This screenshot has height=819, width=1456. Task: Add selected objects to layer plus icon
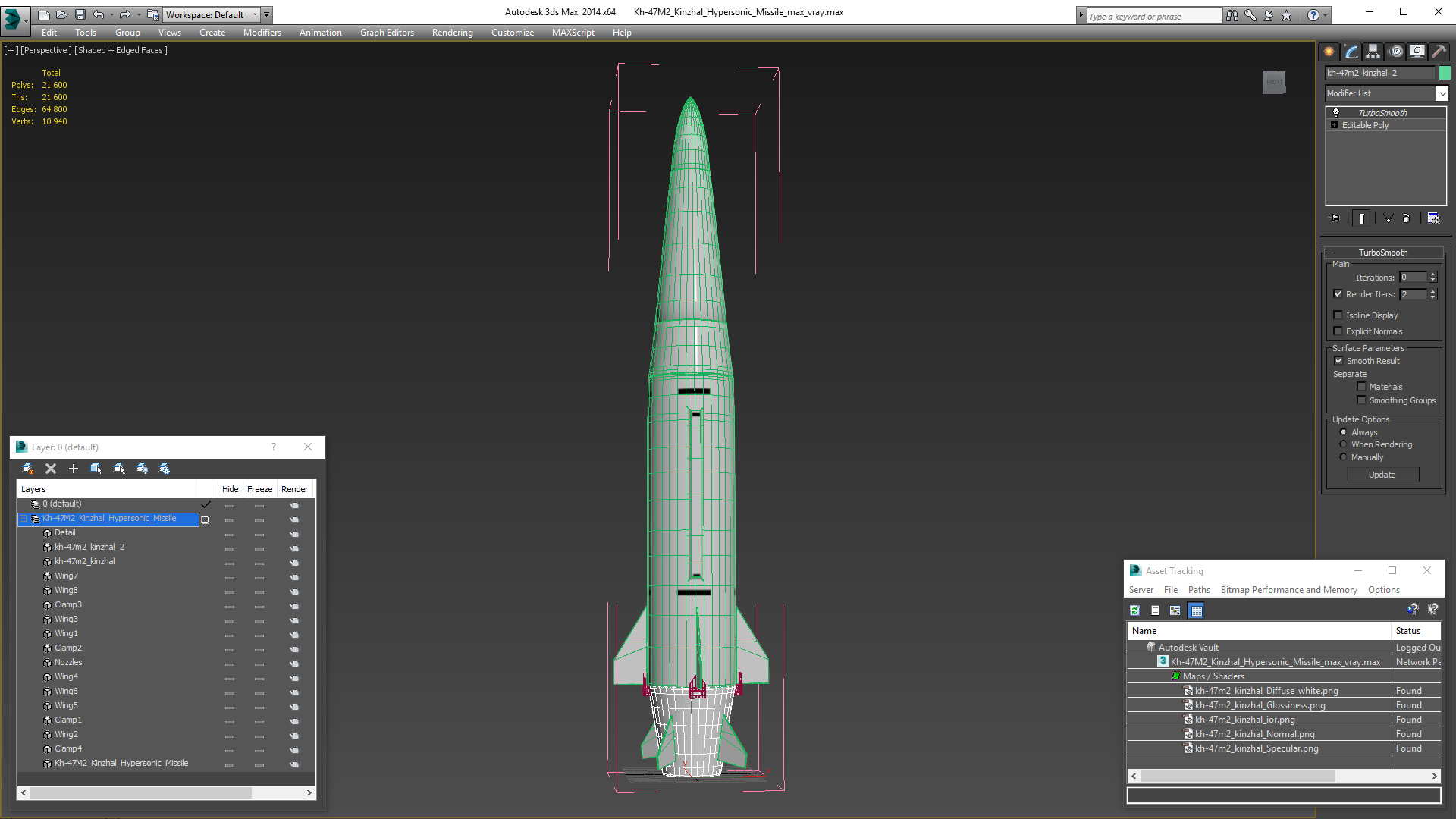point(74,469)
